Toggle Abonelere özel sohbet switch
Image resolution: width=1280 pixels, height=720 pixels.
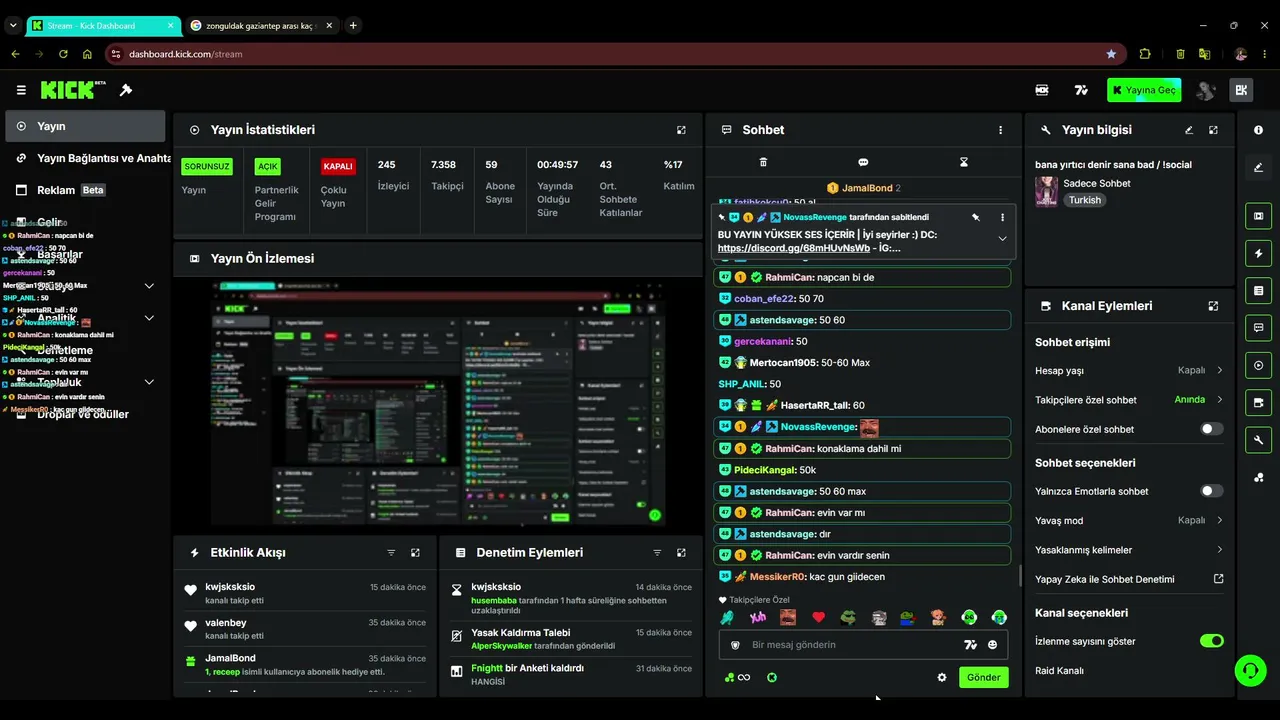1211,429
